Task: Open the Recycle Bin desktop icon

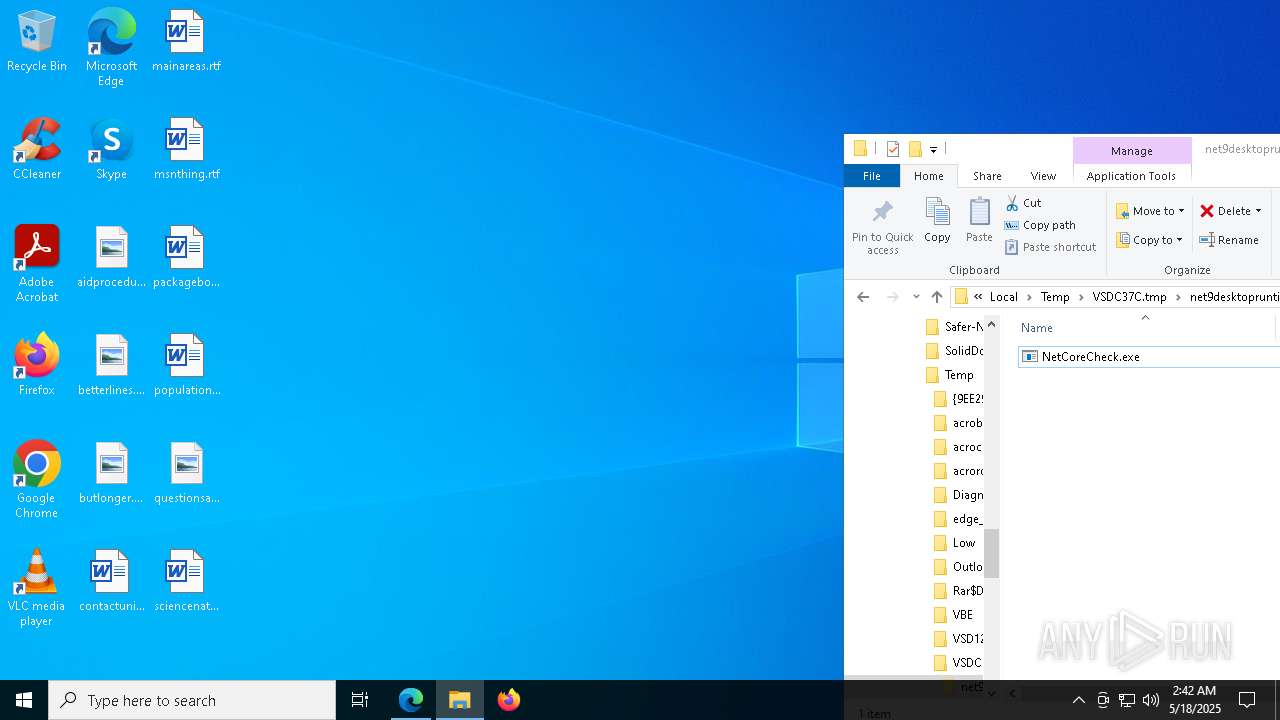Action: pyautogui.click(x=37, y=42)
